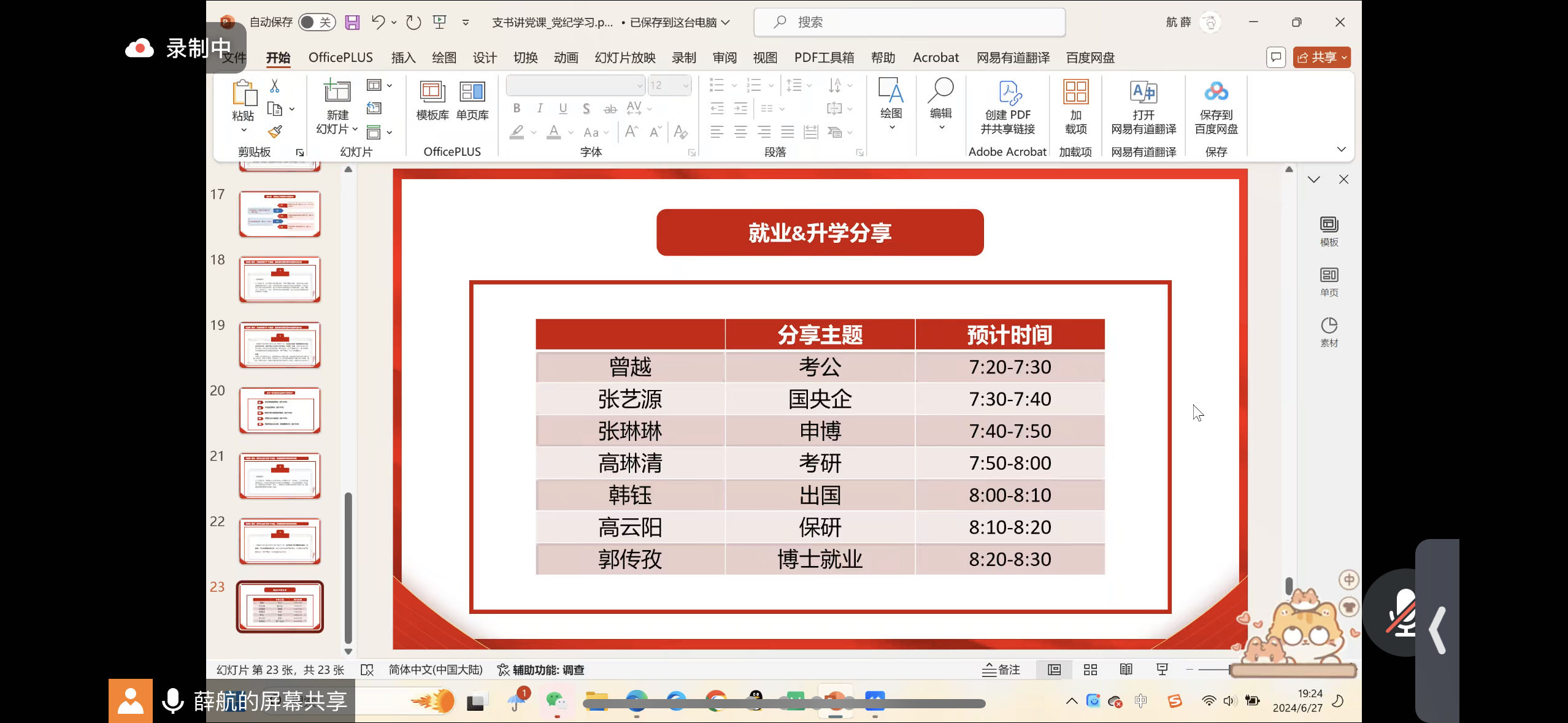The image size is (1568, 723).
Task: Open slide notes via 备注 in status bar
Action: pyautogui.click(x=1002, y=670)
